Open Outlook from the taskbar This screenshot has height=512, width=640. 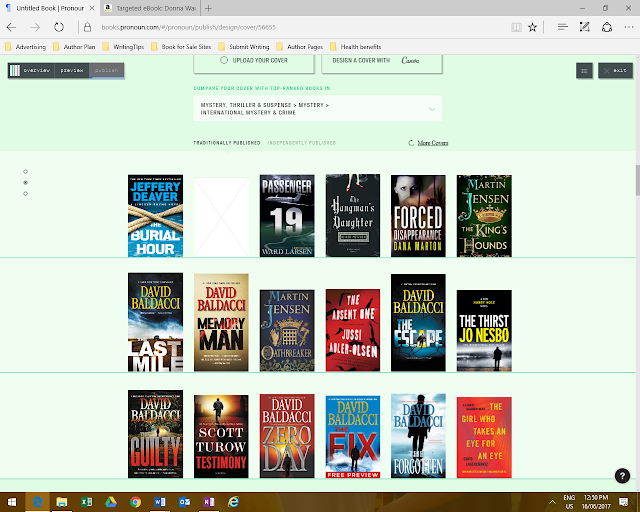[x=184, y=501]
